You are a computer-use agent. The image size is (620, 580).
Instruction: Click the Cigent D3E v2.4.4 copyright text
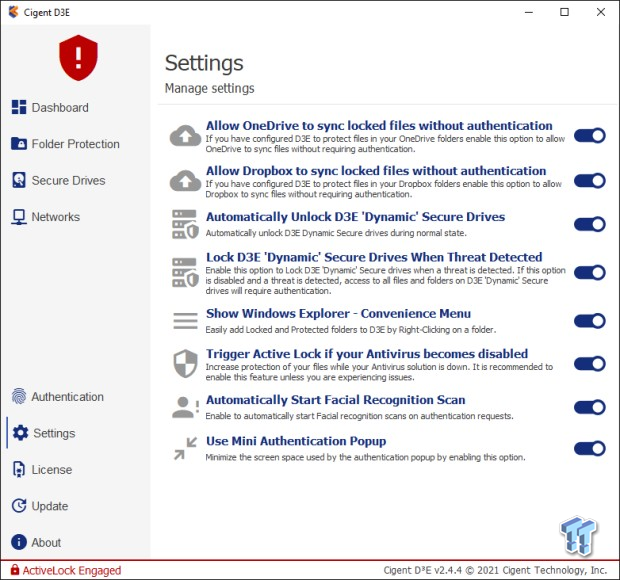495,570
